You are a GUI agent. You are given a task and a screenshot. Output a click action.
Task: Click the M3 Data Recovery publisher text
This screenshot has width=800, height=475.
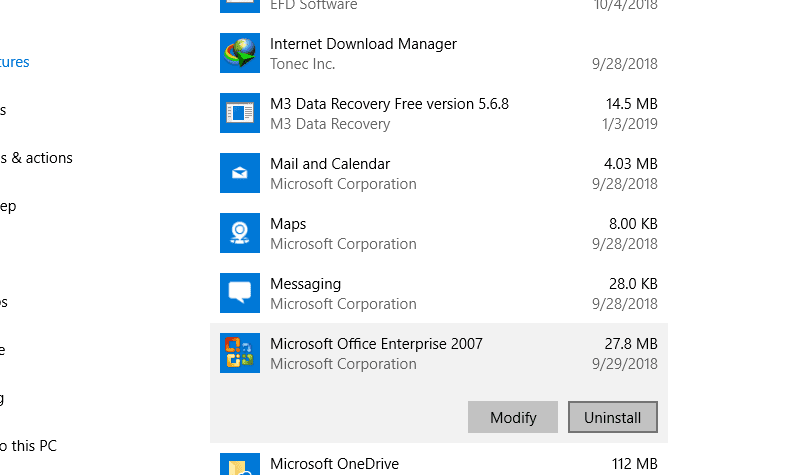point(330,124)
